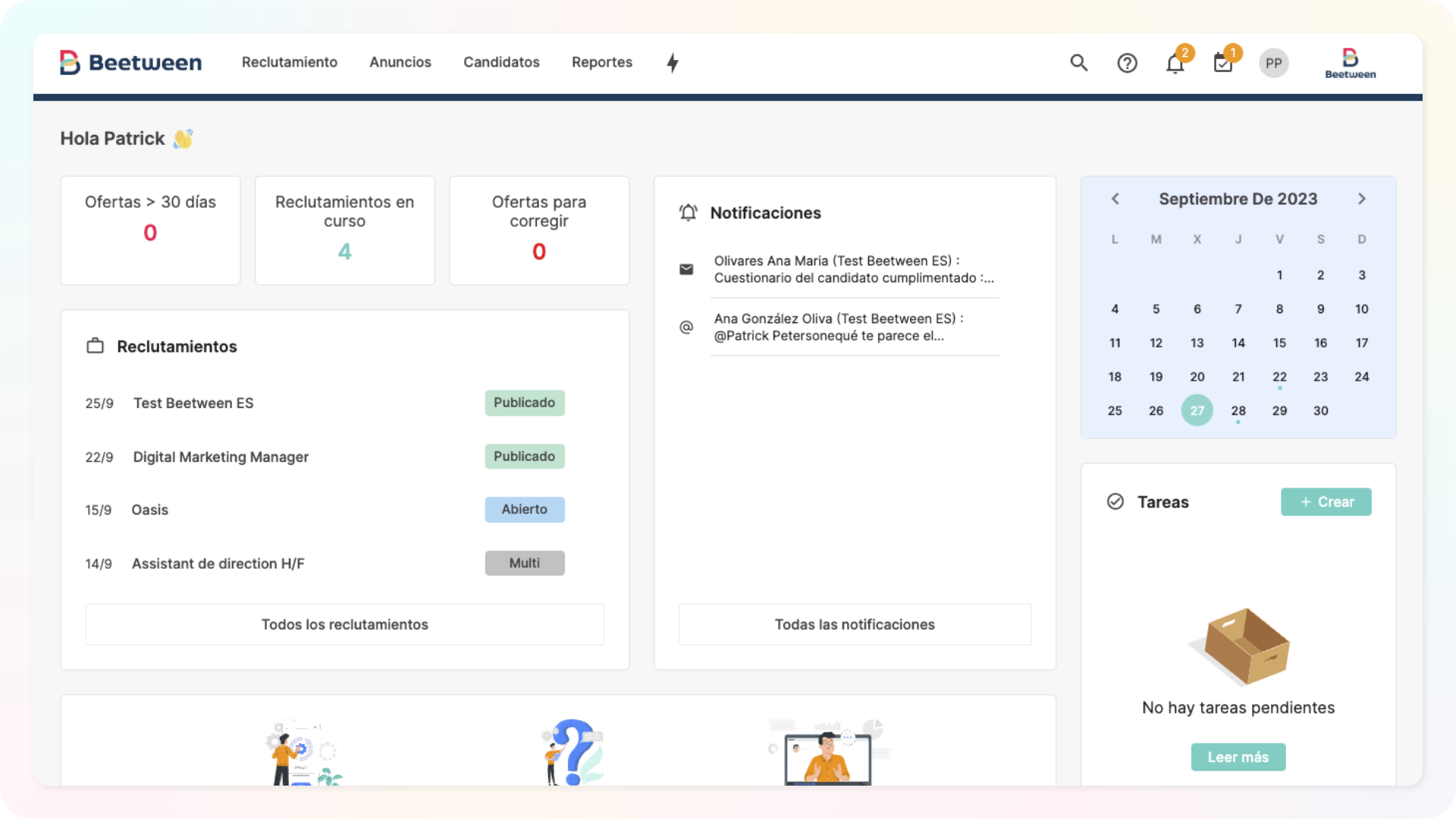Open the tasks icon with badge 1
Image resolution: width=1456 pixels, height=819 pixels.
point(1222,64)
